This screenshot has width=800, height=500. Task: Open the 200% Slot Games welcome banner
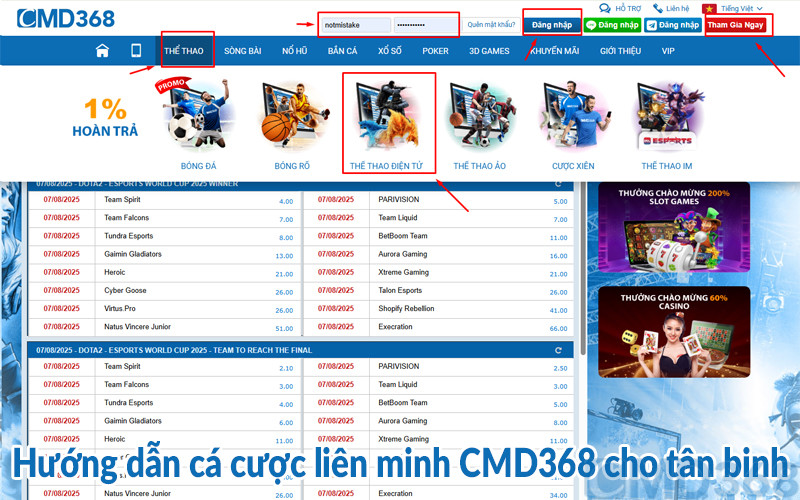coord(674,228)
